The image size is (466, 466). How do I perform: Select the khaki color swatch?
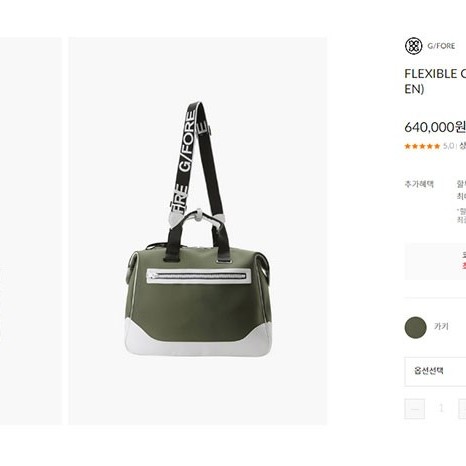point(415,327)
